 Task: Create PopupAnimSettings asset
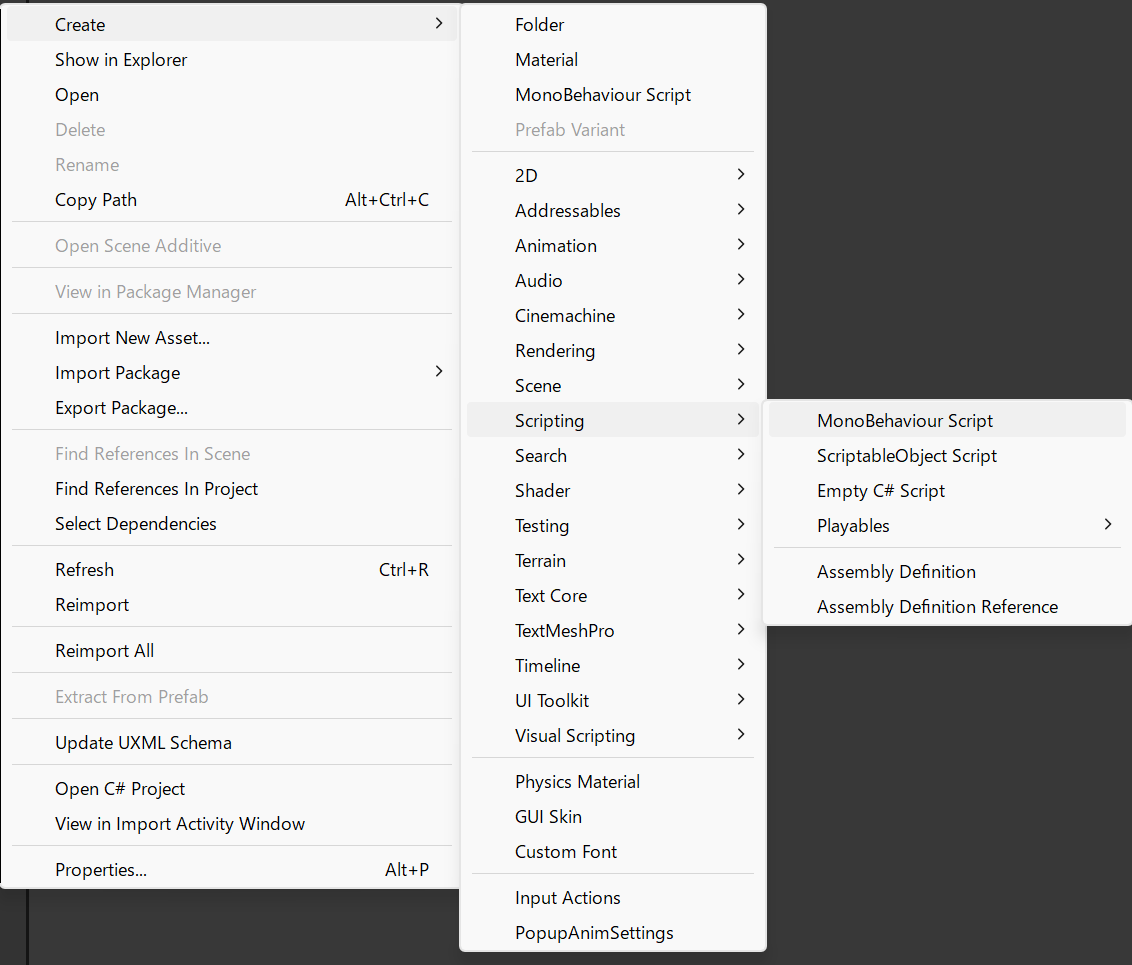pyautogui.click(x=594, y=933)
